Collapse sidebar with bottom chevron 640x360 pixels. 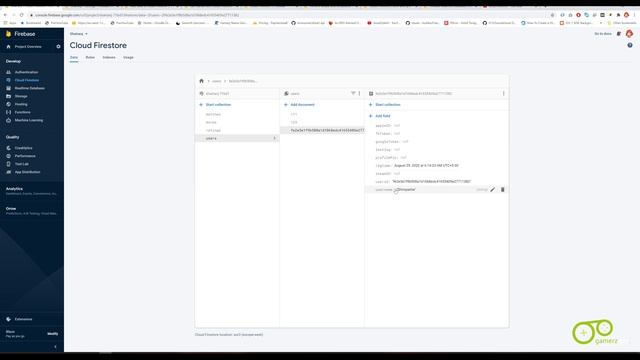coord(56,347)
